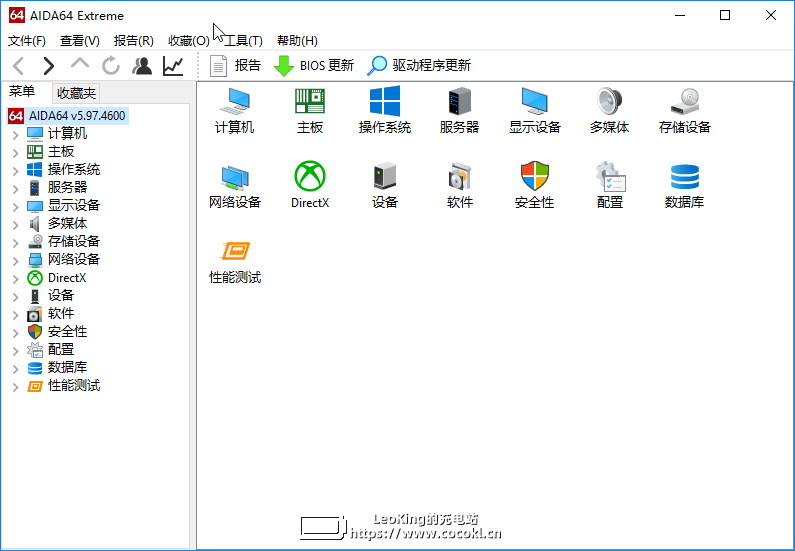Image resolution: width=795 pixels, height=551 pixels.
Task: Switch to the 菜单 tab
Action: pos(22,92)
